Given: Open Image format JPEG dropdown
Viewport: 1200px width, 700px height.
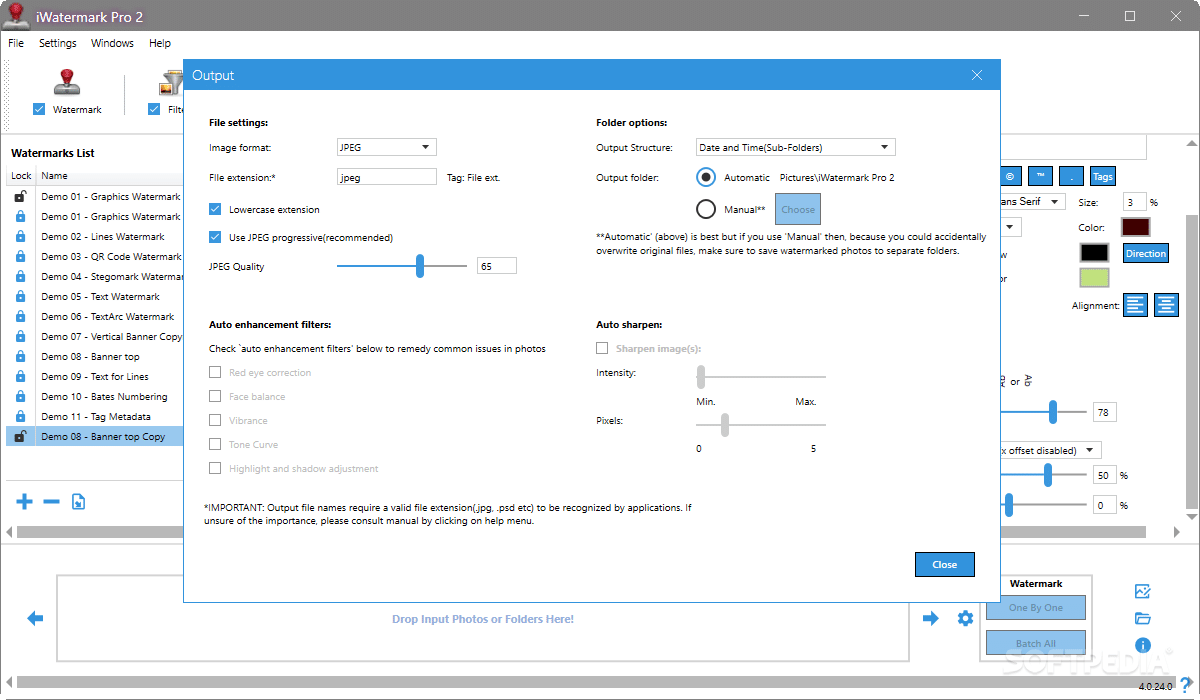Looking at the screenshot, I should pyautogui.click(x=387, y=147).
